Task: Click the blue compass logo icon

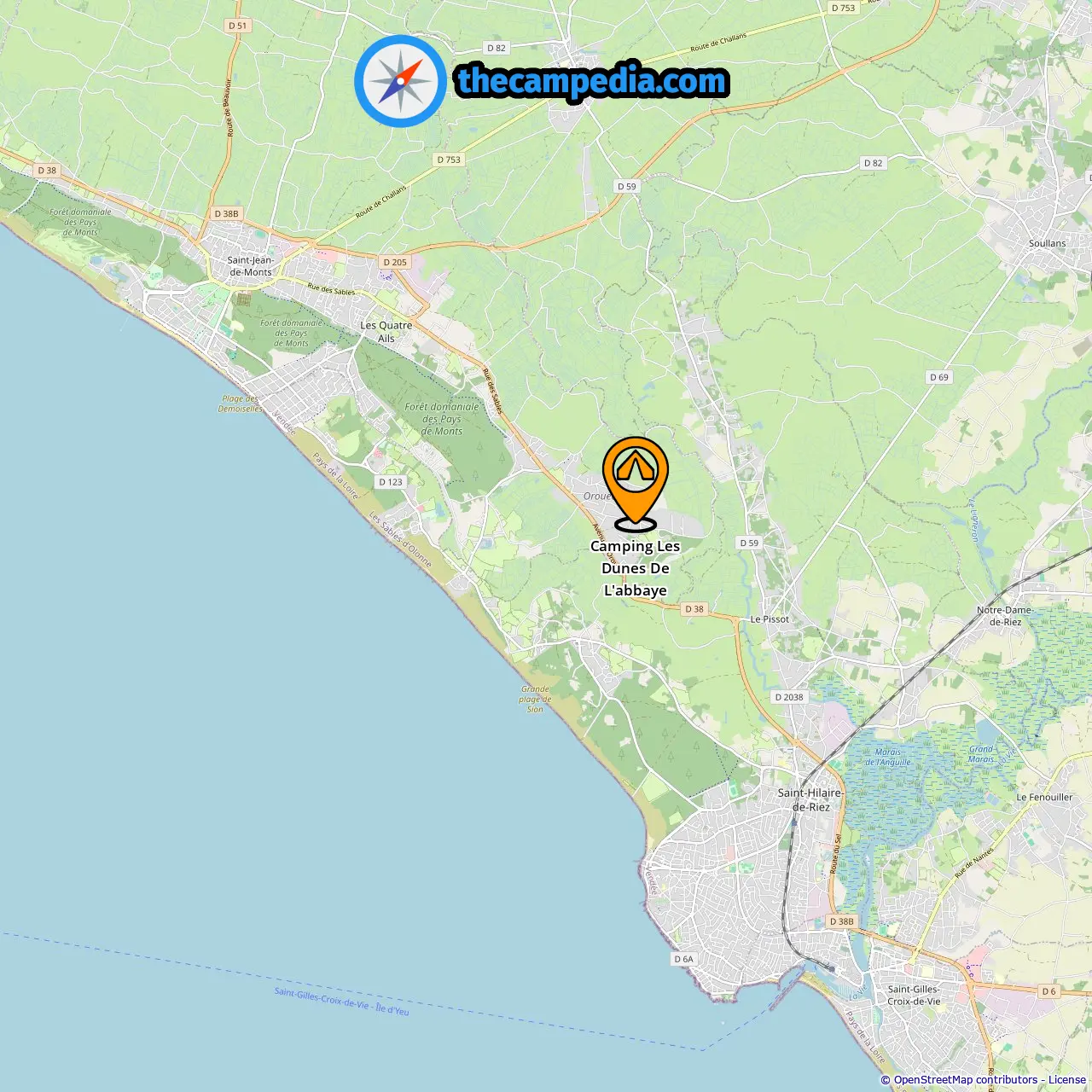Action: point(400,81)
